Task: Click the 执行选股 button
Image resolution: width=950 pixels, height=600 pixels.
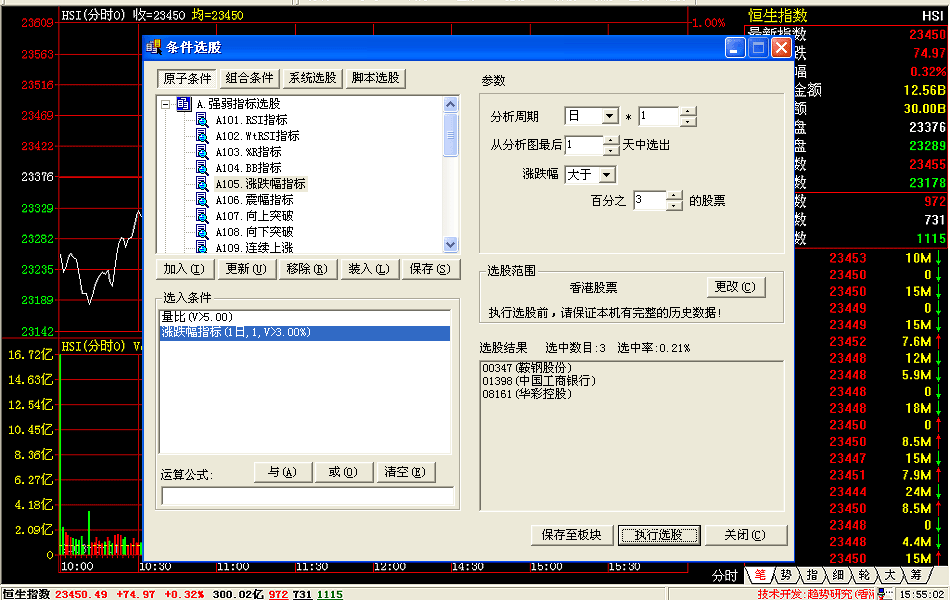Action: (x=658, y=535)
